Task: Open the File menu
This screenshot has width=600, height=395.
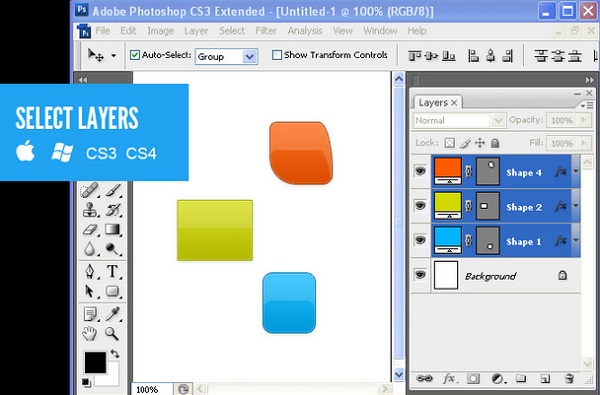Action: pos(103,31)
